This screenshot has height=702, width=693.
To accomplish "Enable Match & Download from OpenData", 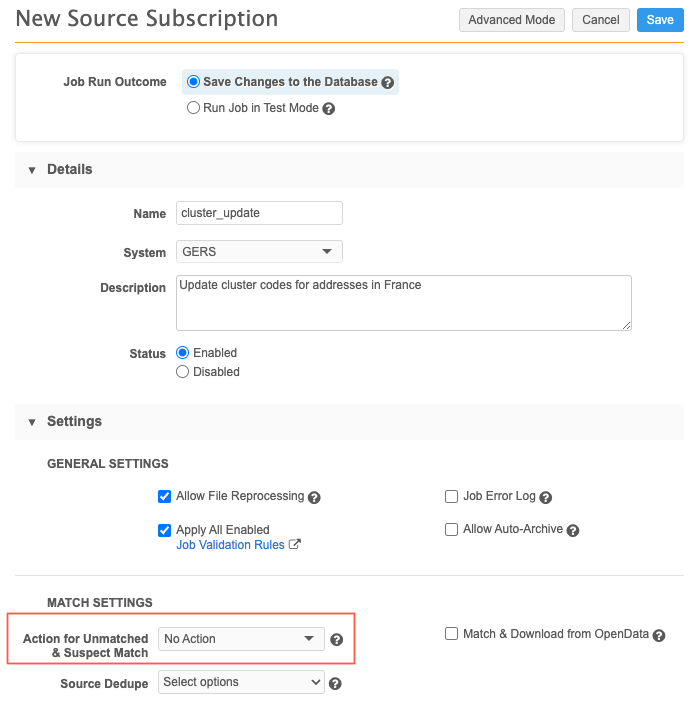I will (452, 634).
